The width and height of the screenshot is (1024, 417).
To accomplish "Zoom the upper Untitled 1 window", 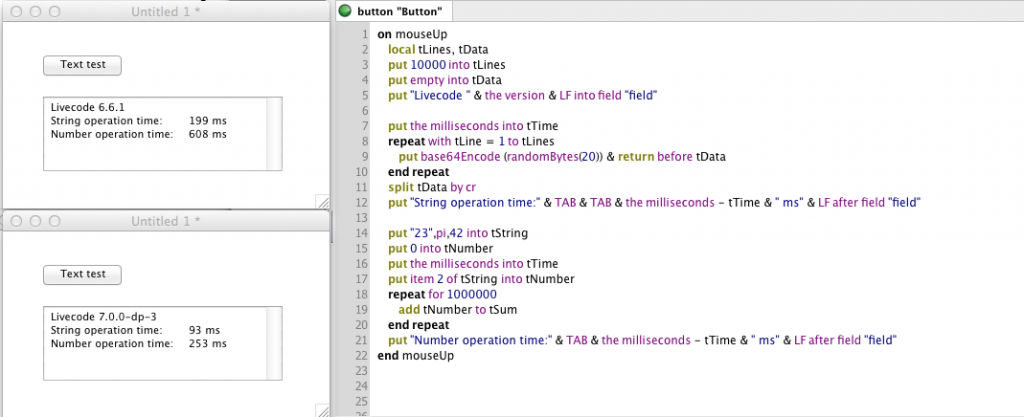I will coord(55,12).
